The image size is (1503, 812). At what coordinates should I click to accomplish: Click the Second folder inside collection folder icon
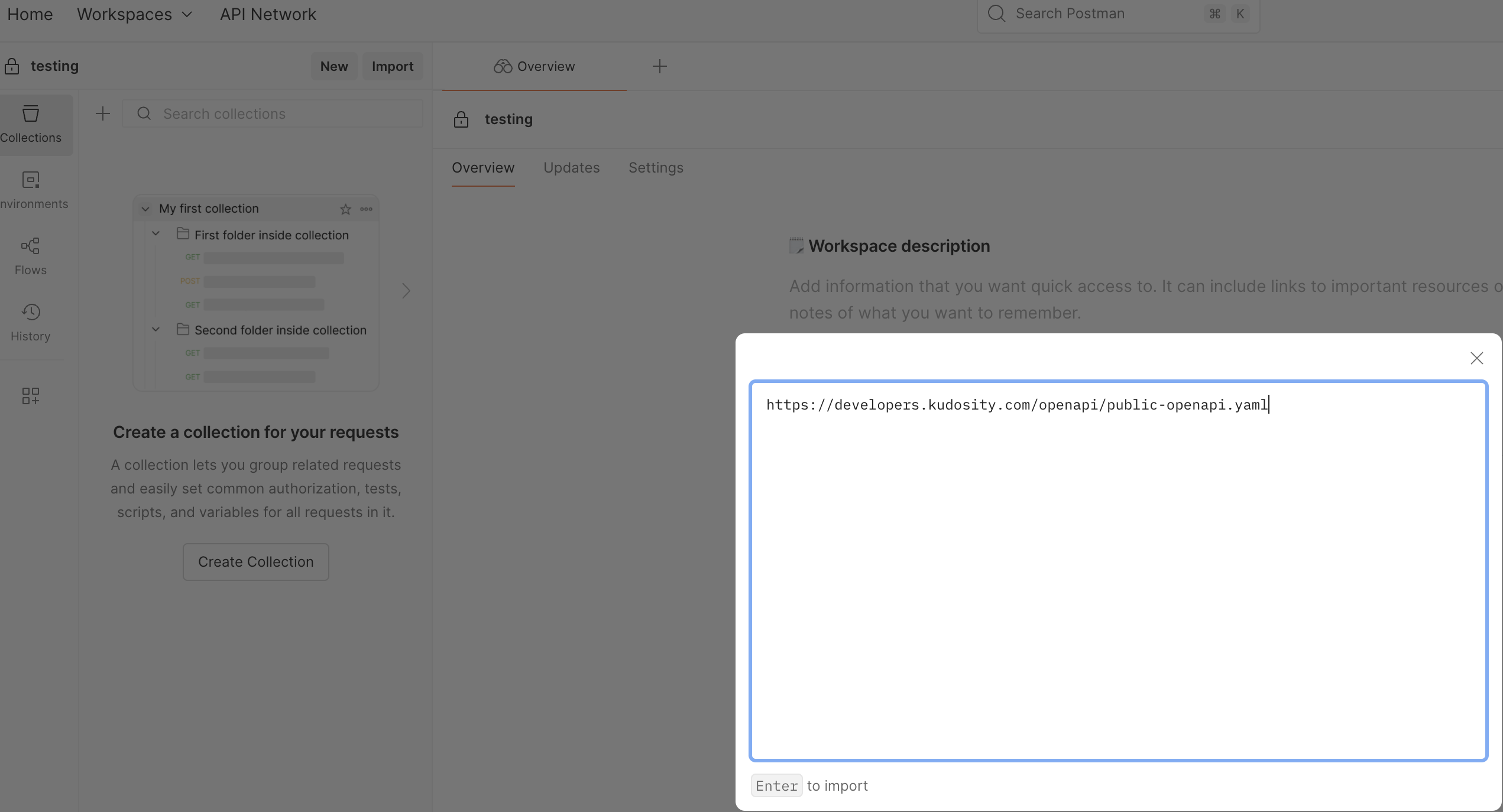click(183, 329)
